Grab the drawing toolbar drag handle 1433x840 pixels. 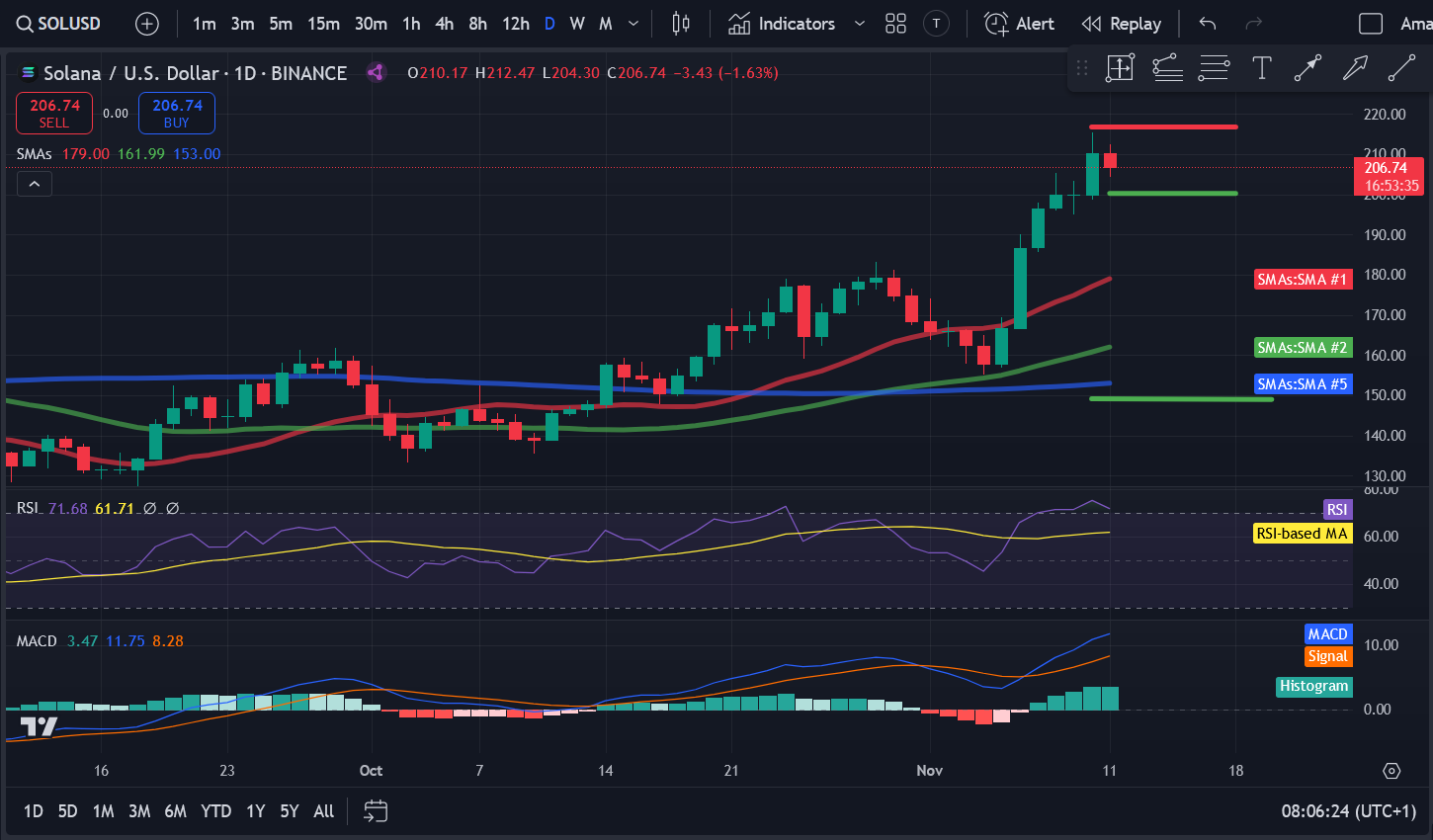[1082, 68]
